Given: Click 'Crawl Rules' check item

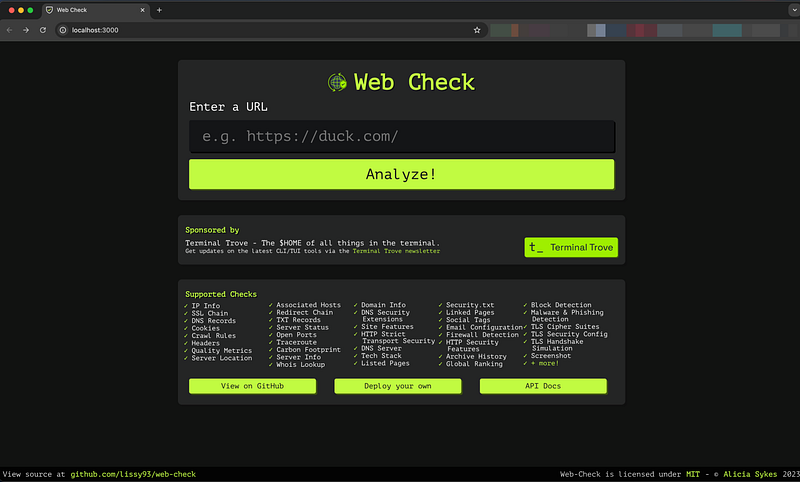Looking at the screenshot, I should click(214, 336).
